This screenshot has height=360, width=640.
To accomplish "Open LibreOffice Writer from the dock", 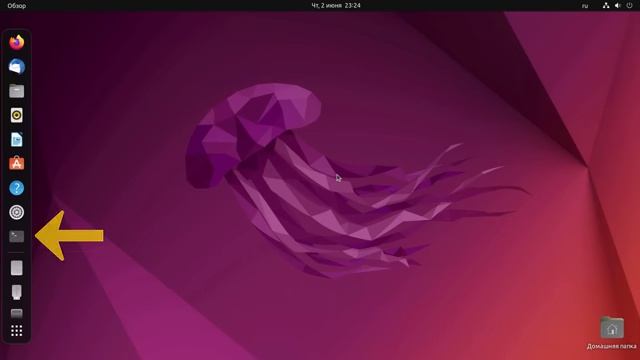I will 17,140.
